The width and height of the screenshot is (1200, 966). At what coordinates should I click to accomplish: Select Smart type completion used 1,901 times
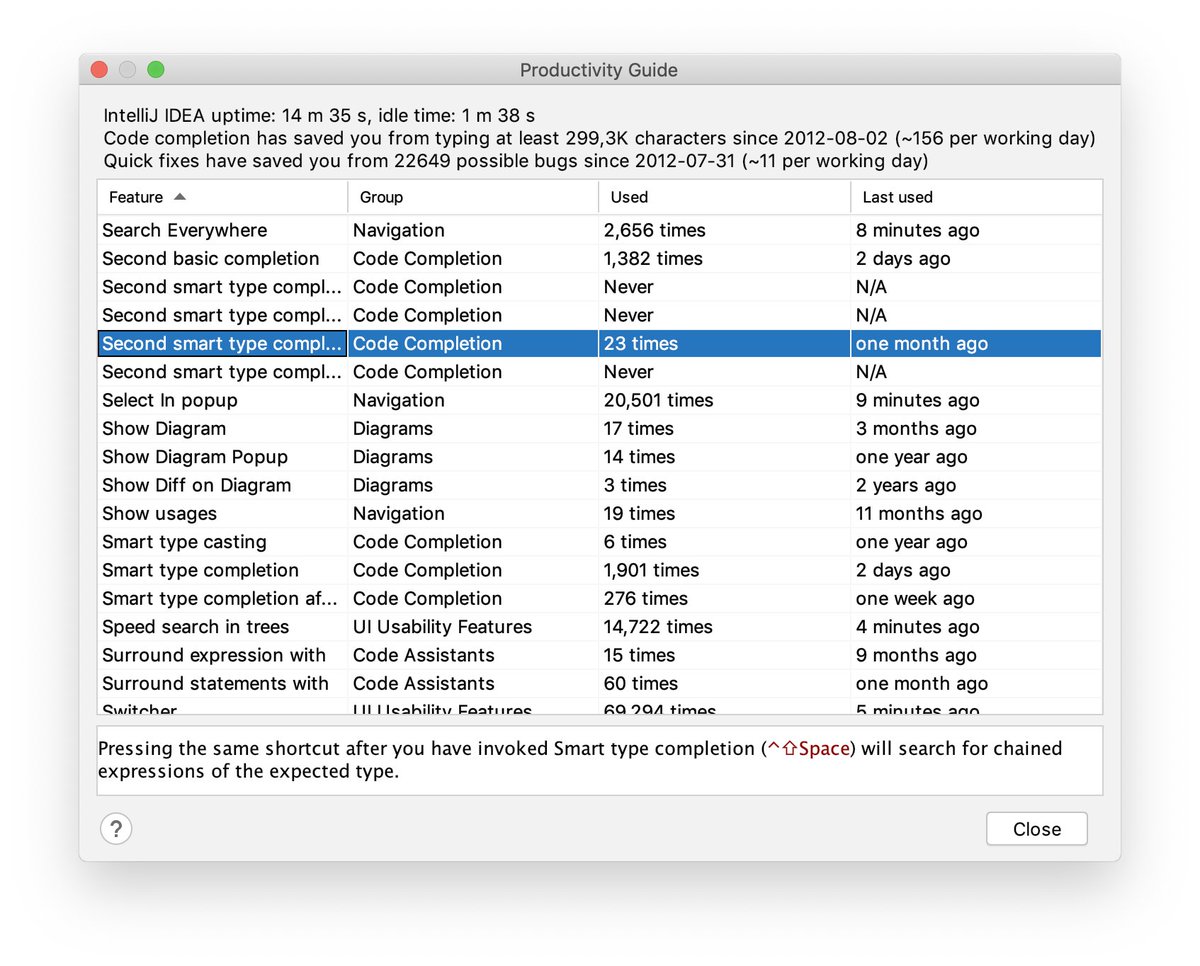click(x=222, y=570)
